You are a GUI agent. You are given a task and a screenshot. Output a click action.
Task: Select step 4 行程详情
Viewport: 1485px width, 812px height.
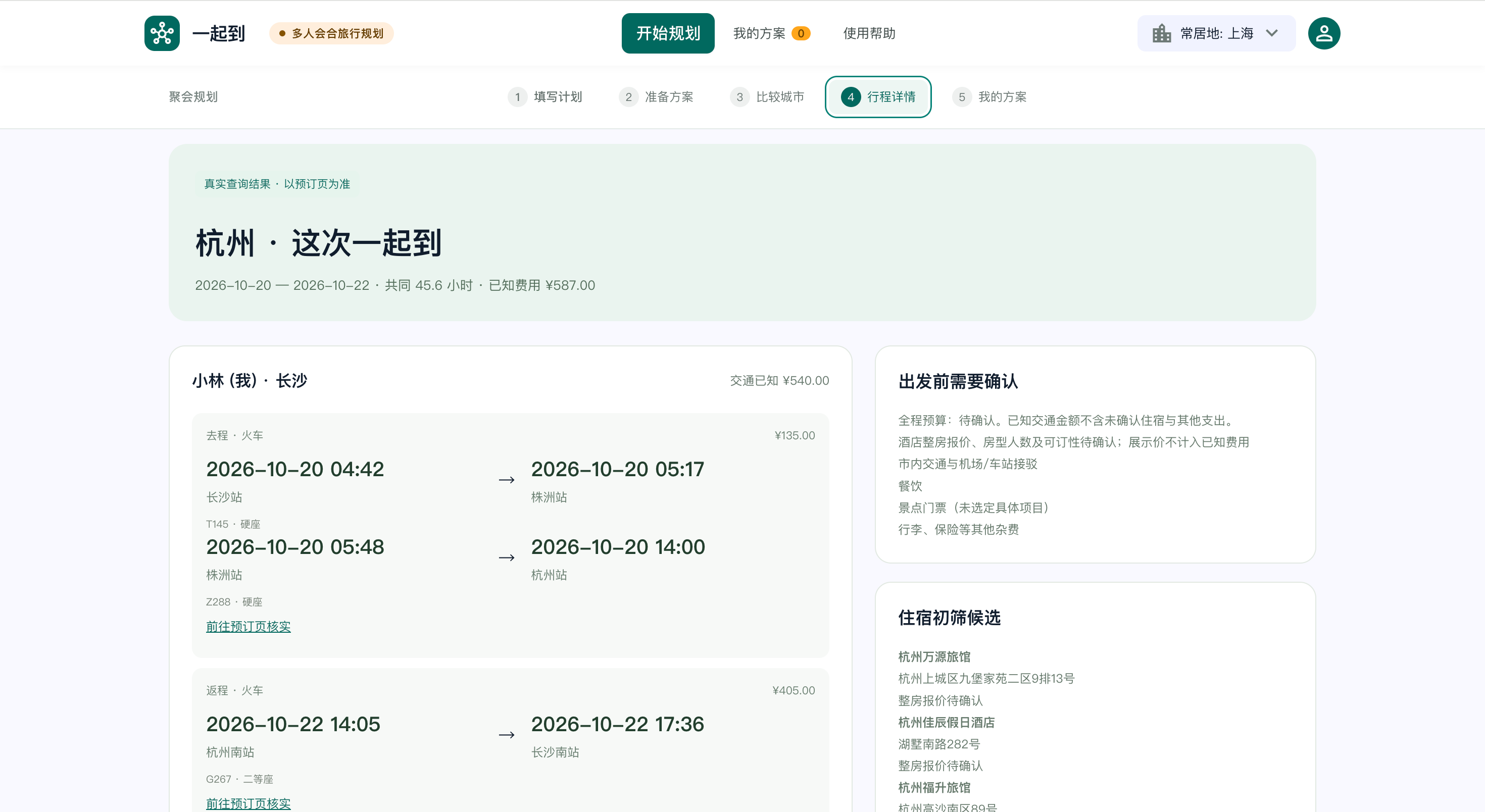point(878,97)
